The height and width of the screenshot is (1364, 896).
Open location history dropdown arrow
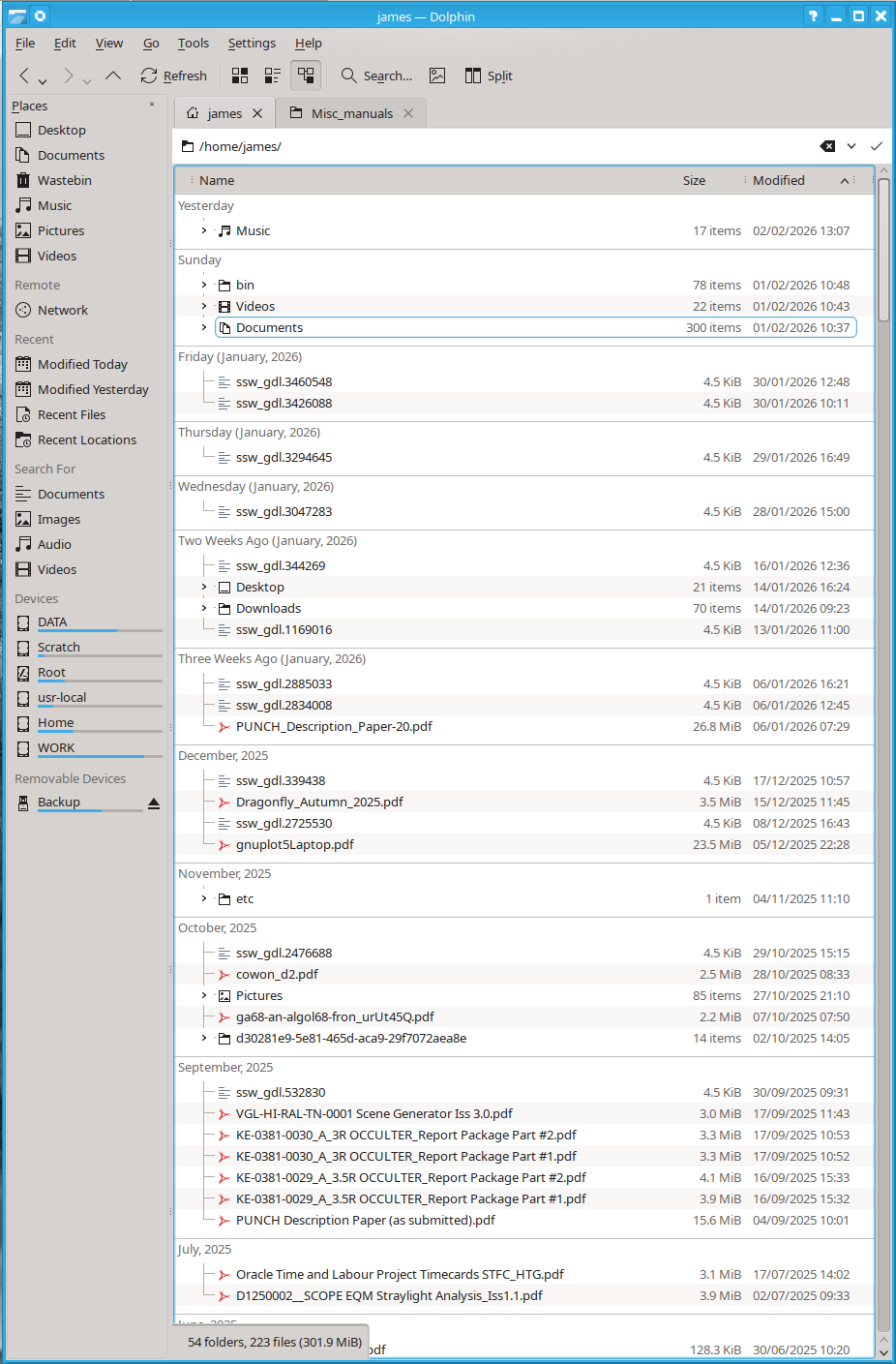851,146
